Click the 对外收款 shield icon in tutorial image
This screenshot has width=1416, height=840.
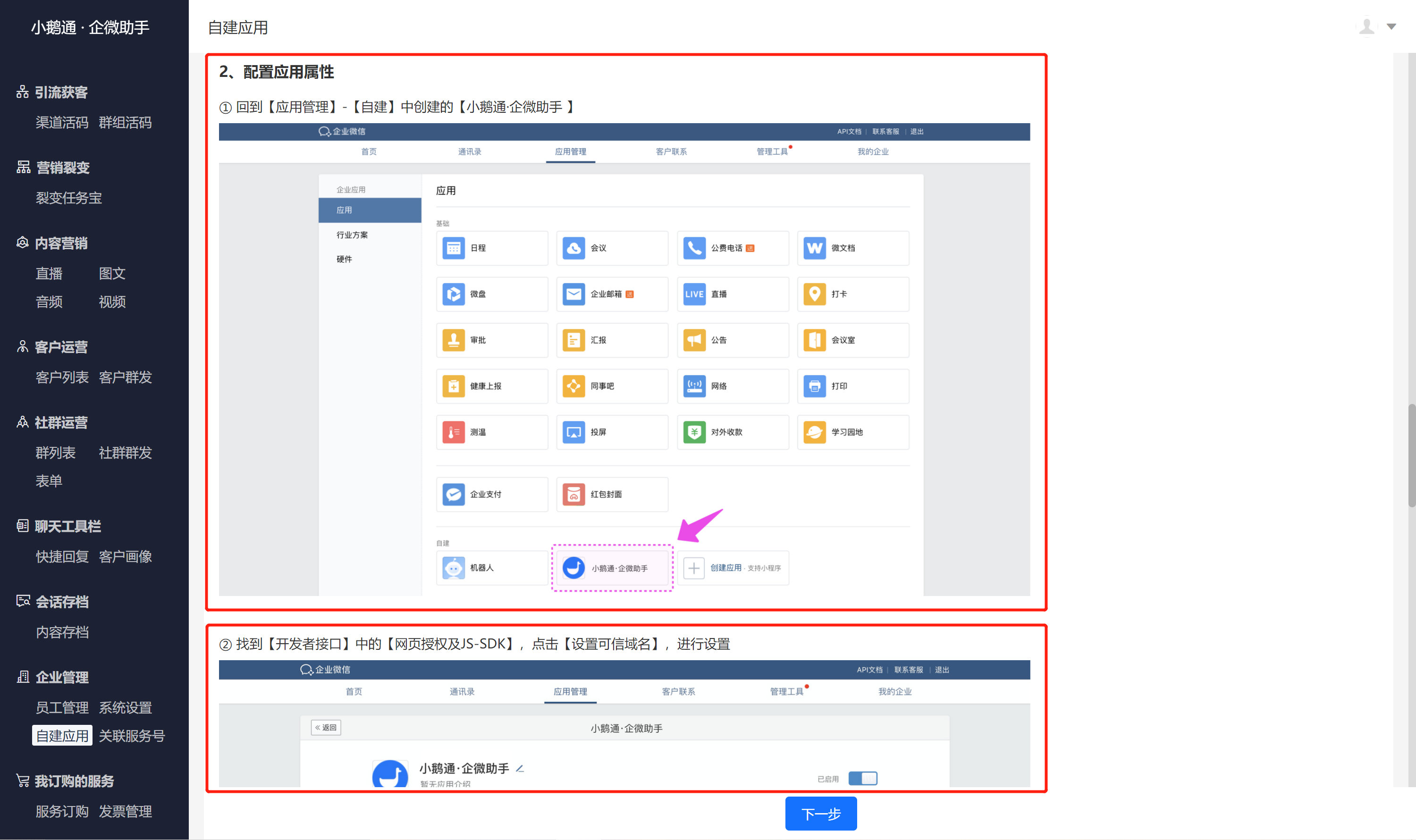[x=694, y=432]
